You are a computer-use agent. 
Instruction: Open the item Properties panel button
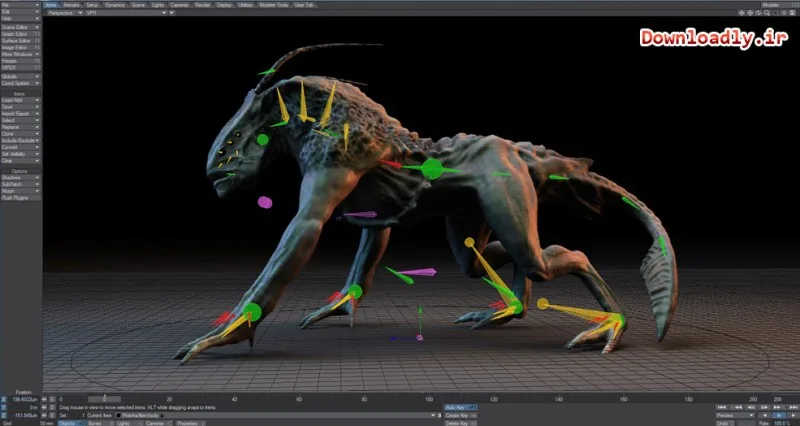(x=191, y=423)
